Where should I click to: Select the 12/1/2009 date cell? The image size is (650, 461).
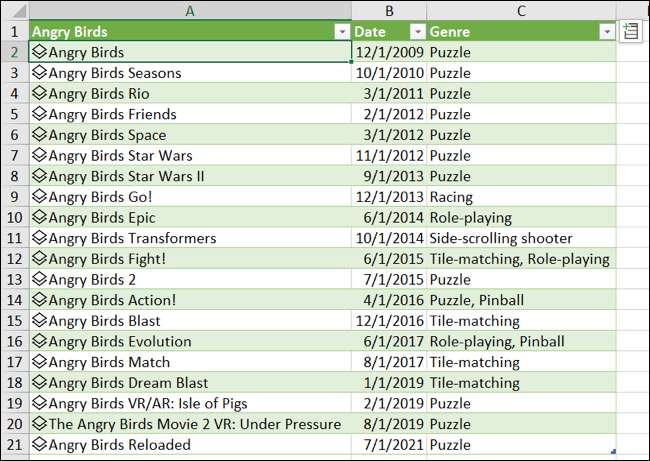[389, 52]
